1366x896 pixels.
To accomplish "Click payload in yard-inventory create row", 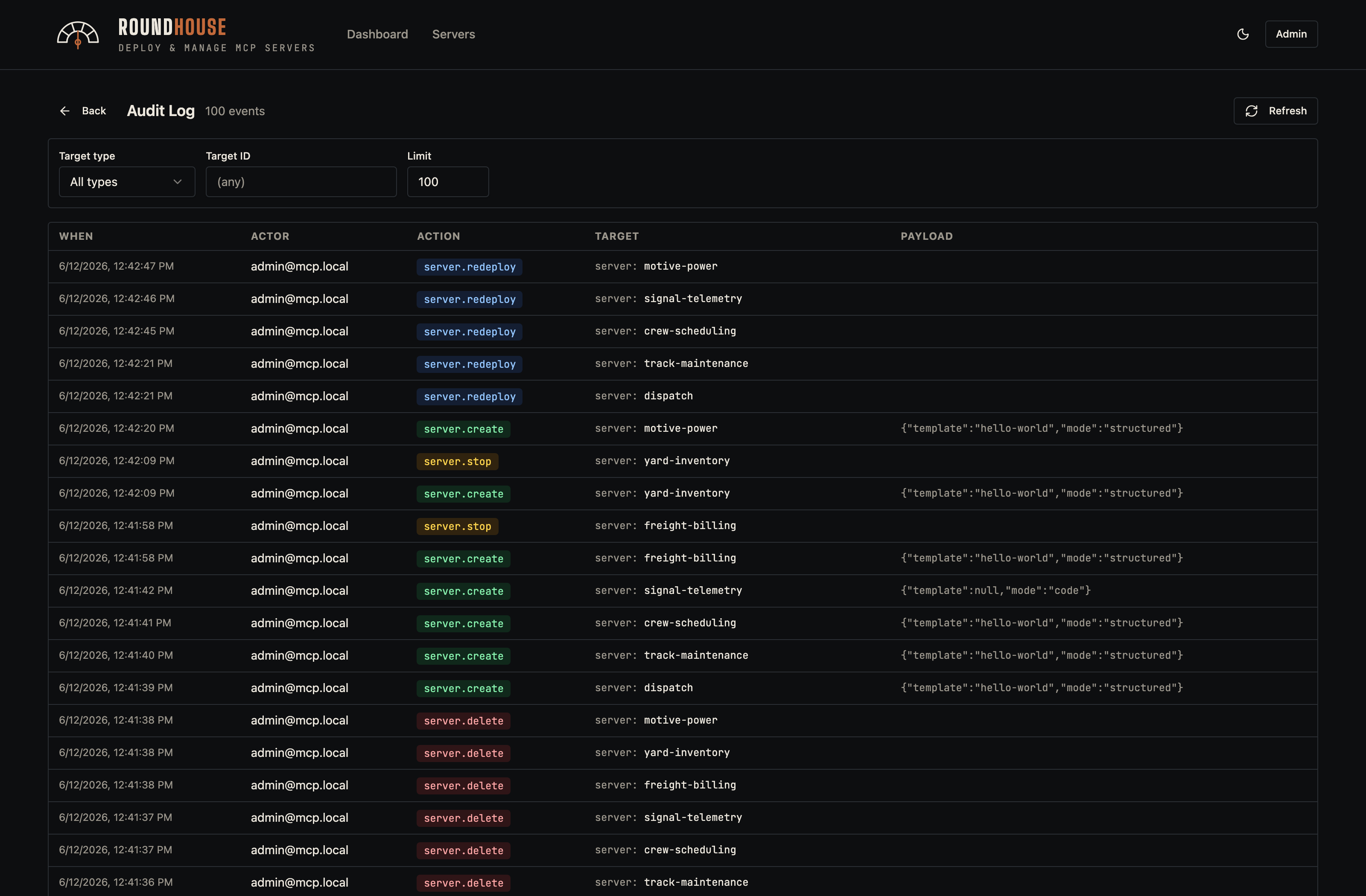I will click(x=1042, y=493).
